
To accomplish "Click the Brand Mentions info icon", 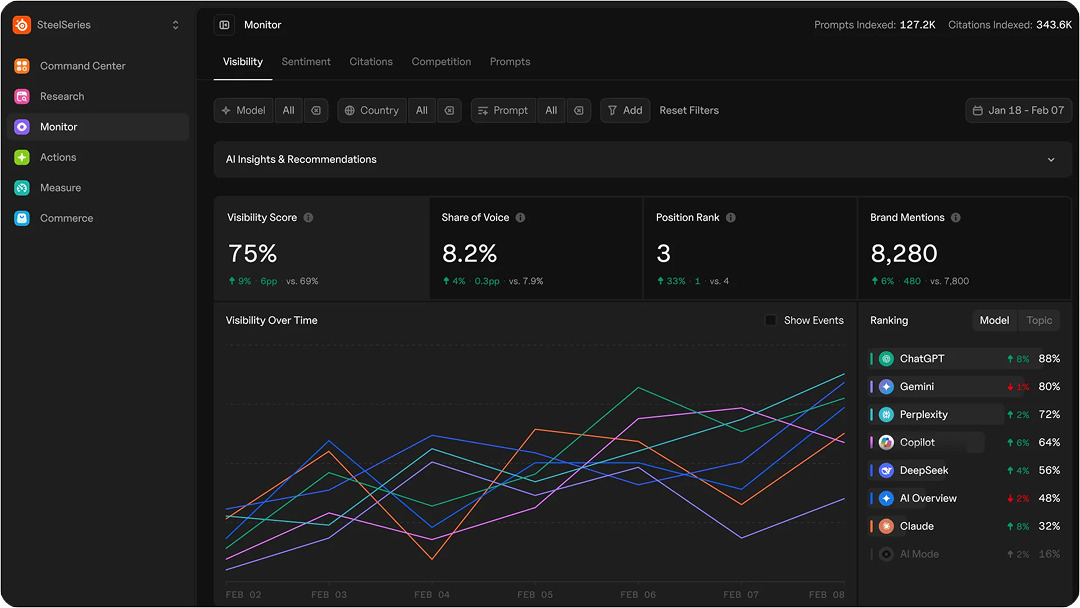I will (956, 218).
